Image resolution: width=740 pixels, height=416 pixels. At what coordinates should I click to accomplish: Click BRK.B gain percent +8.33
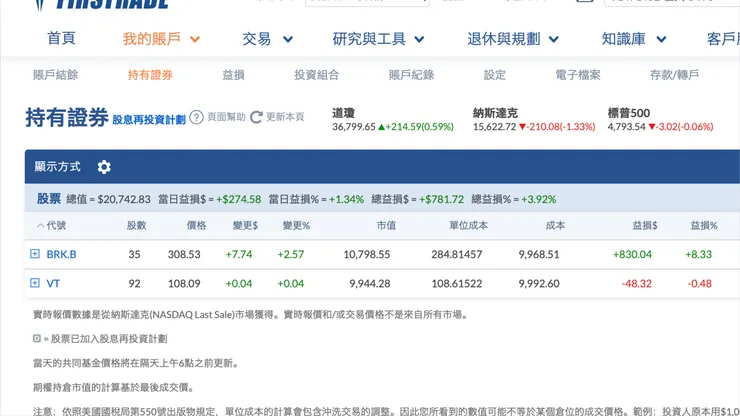click(698, 254)
